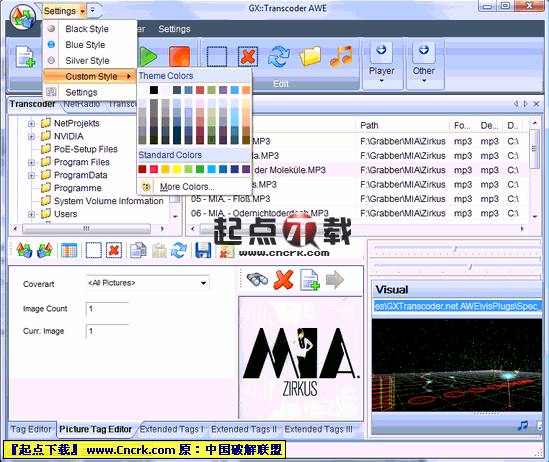This screenshot has width=549, height=462.
Task: Click the upper slider handle above Visual panel
Action: [455, 248]
